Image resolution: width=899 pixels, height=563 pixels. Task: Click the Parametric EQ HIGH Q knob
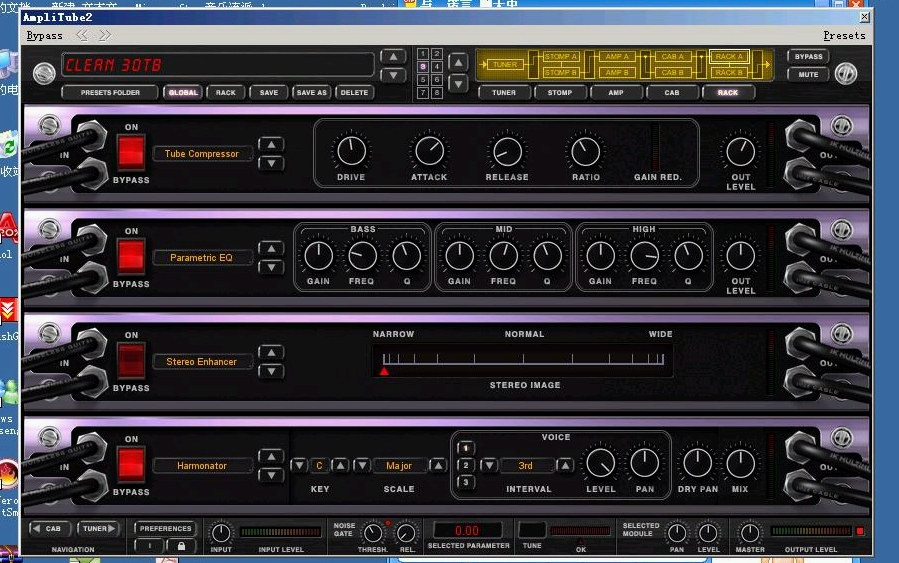[688, 256]
